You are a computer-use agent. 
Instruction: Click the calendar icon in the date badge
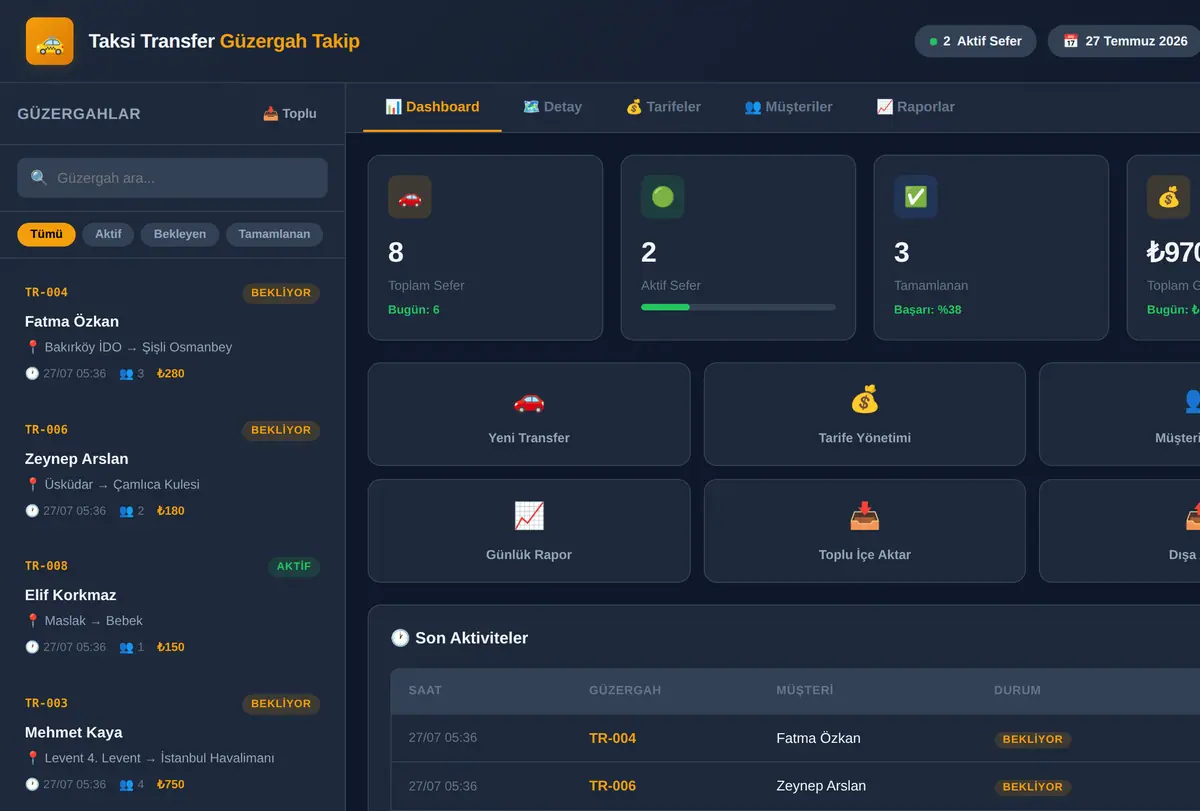click(1070, 41)
